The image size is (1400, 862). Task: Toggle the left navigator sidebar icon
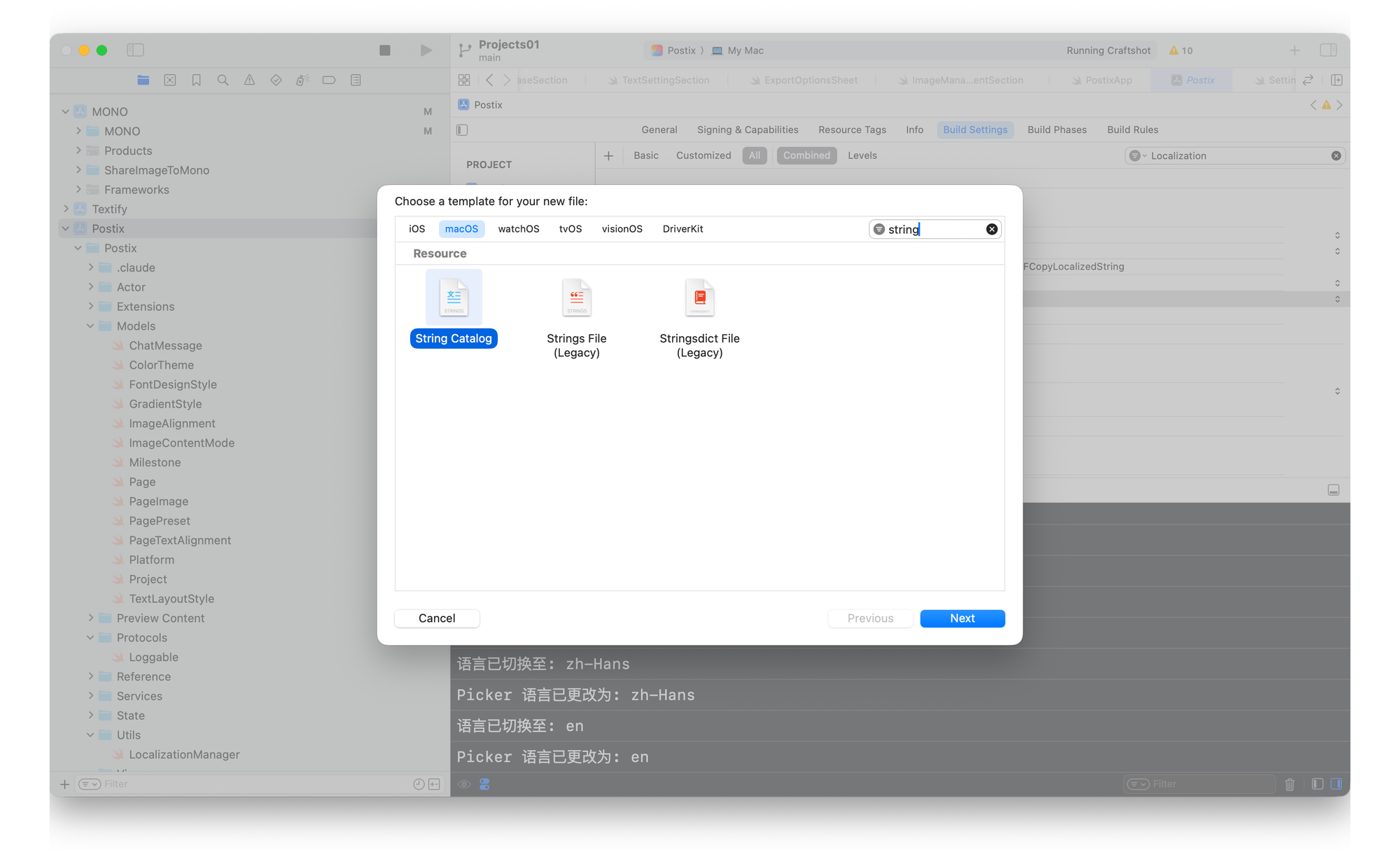pyautogui.click(x=135, y=50)
